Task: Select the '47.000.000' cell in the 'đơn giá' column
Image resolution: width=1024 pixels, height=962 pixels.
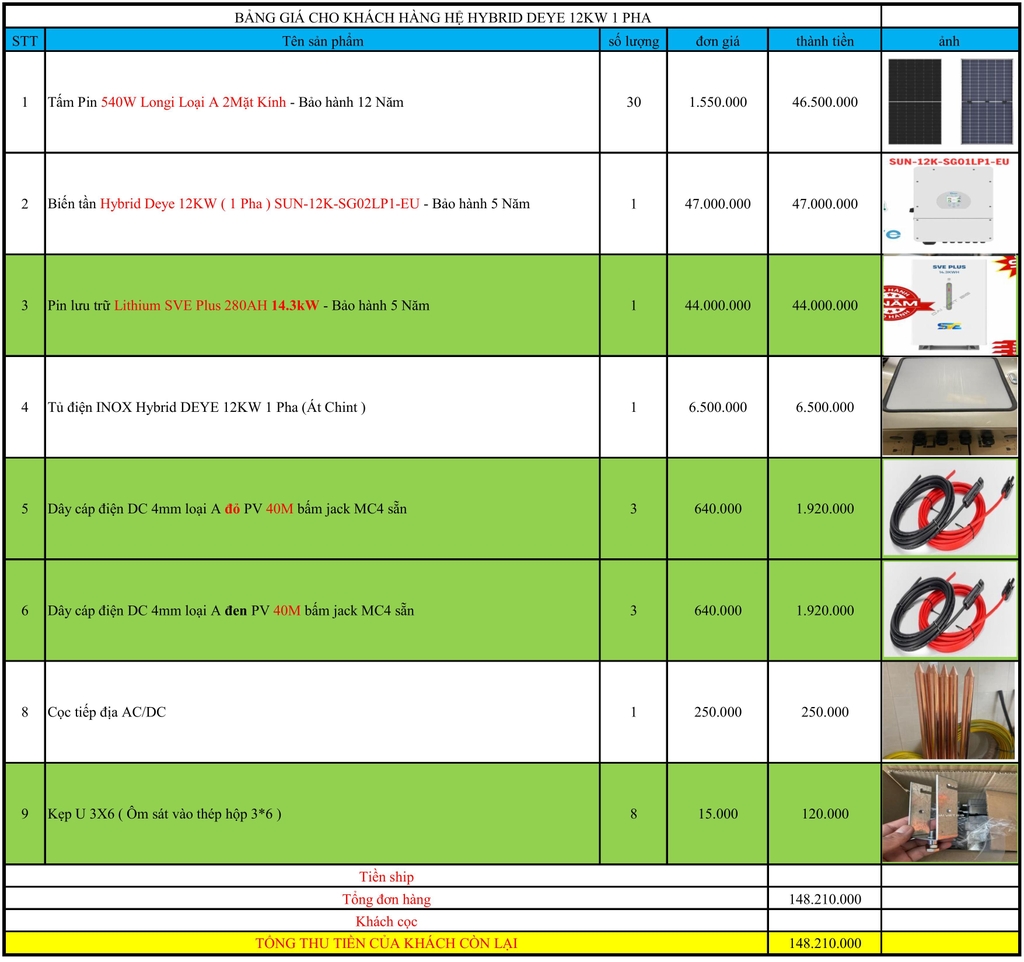Action: (718, 204)
